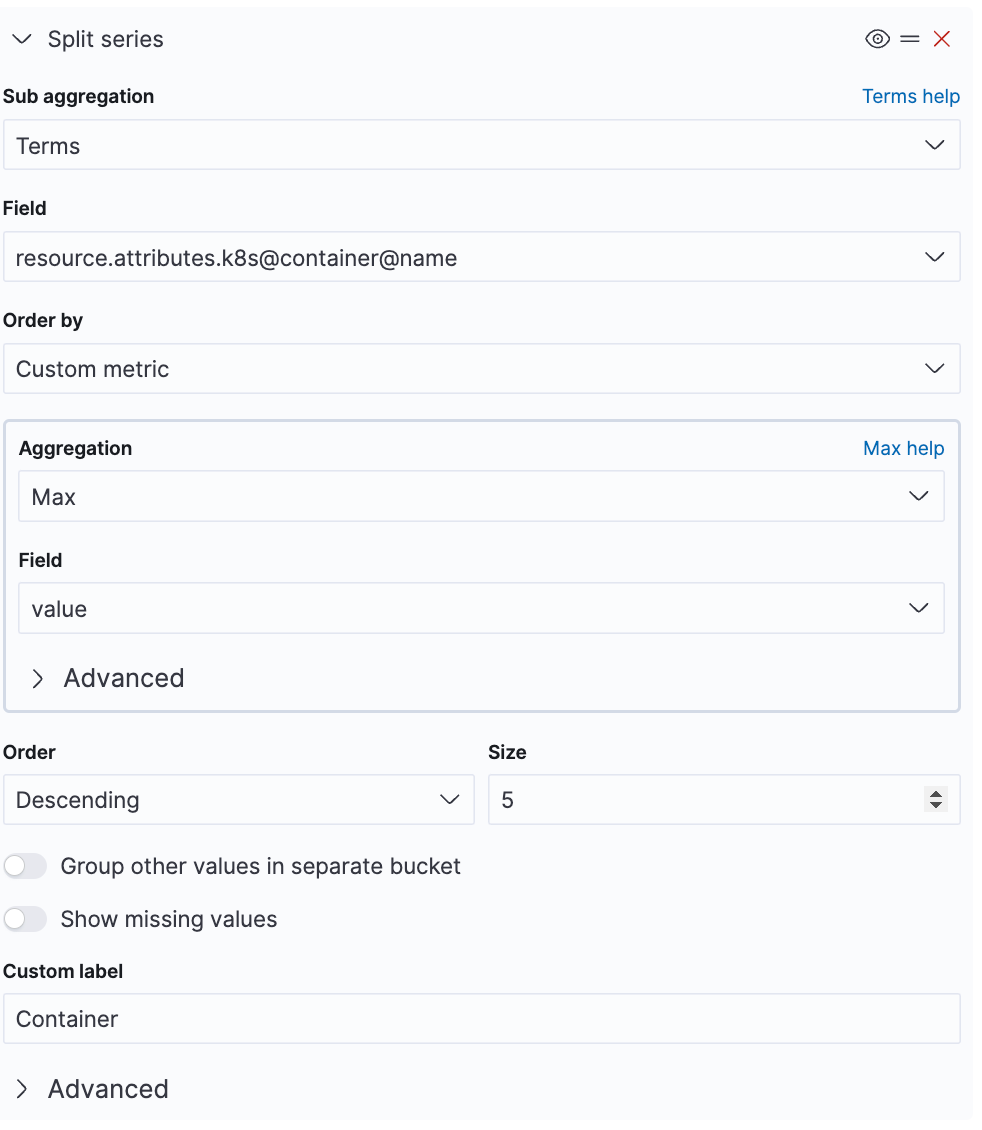Decrease Size with the down stepper arrow

tap(936, 806)
